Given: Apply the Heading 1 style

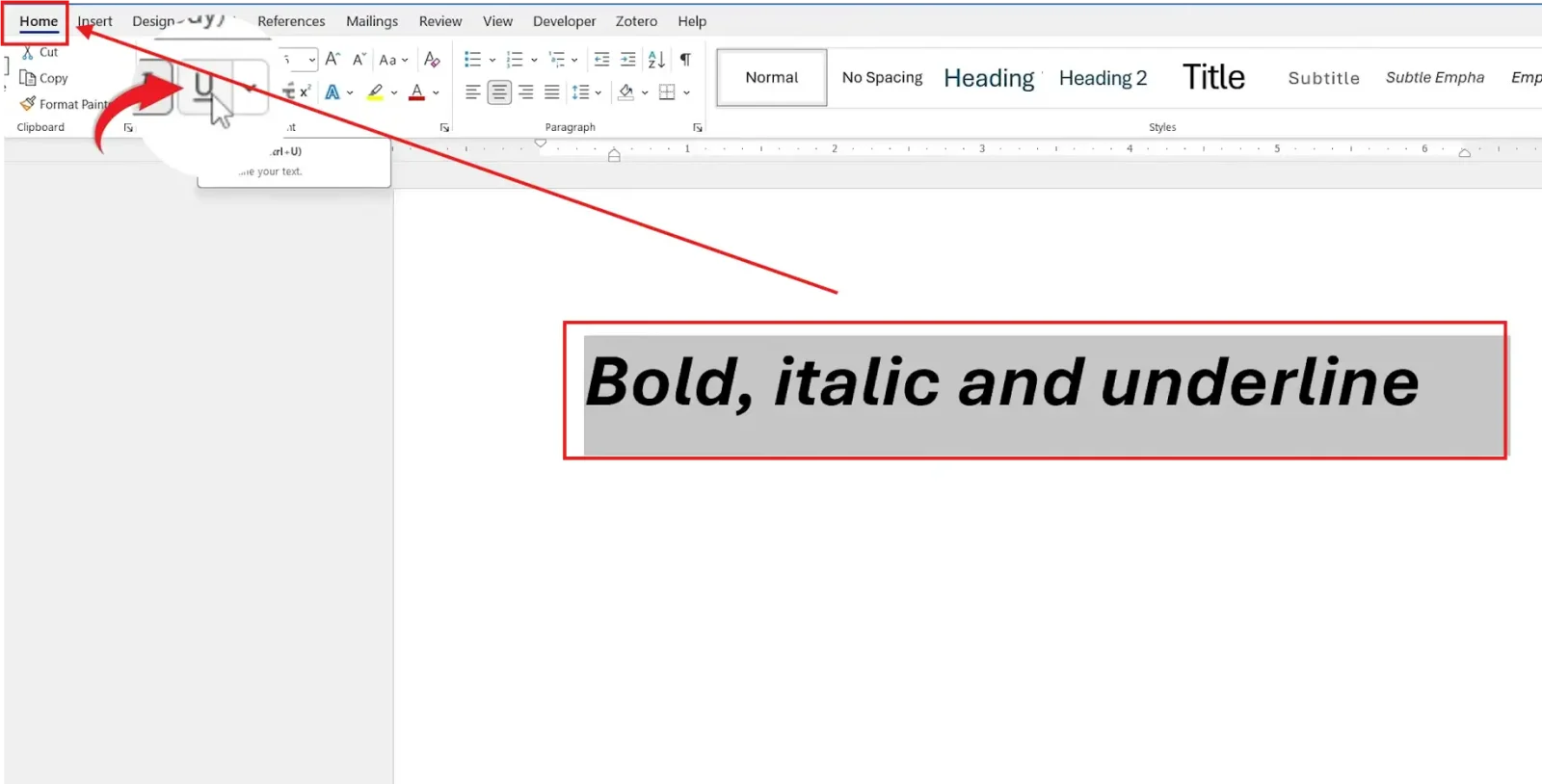Looking at the screenshot, I should [989, 78].
